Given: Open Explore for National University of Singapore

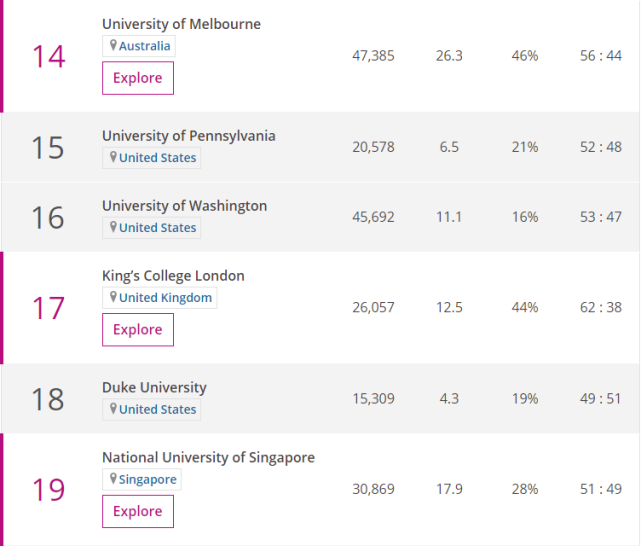Looking at the screenshot, I should tap(138, 511).
